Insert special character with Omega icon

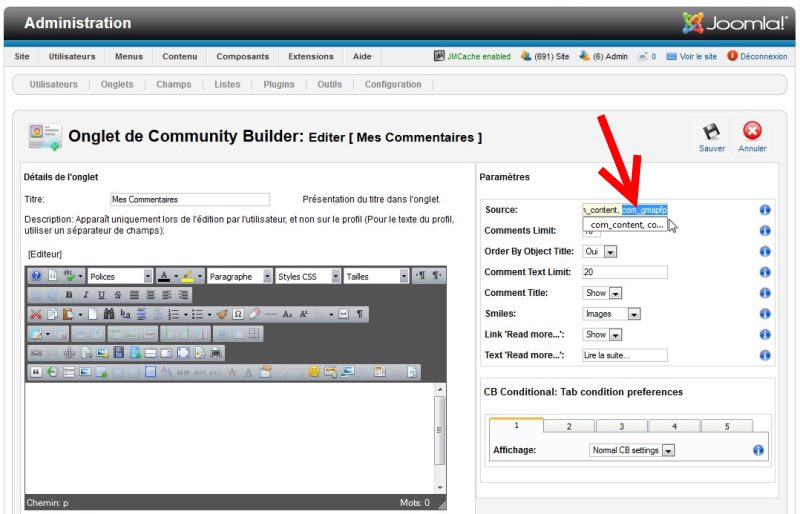pos(238,314)
